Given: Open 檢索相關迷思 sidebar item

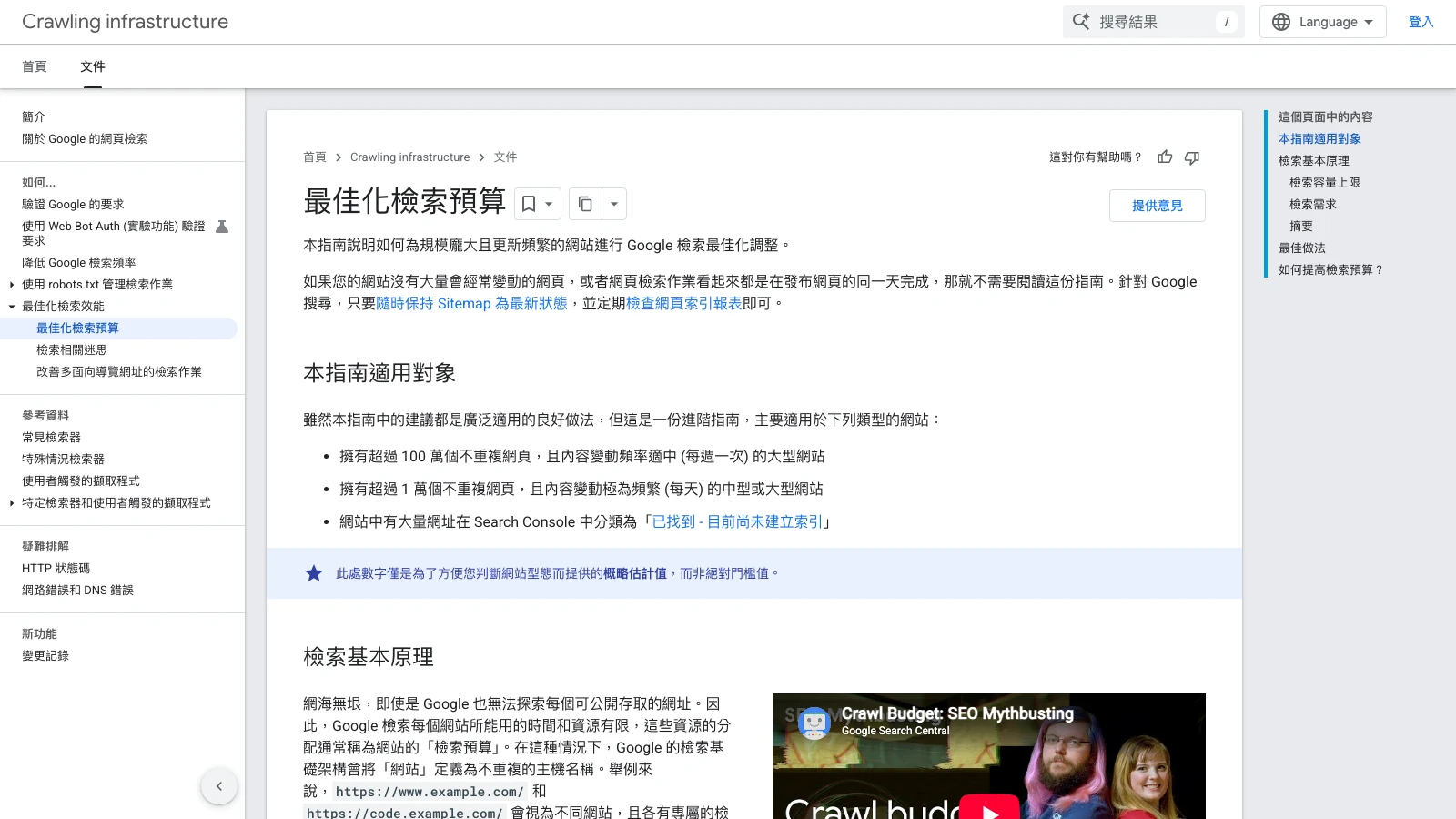Looking at the screenshot, I should click(72, 350).
